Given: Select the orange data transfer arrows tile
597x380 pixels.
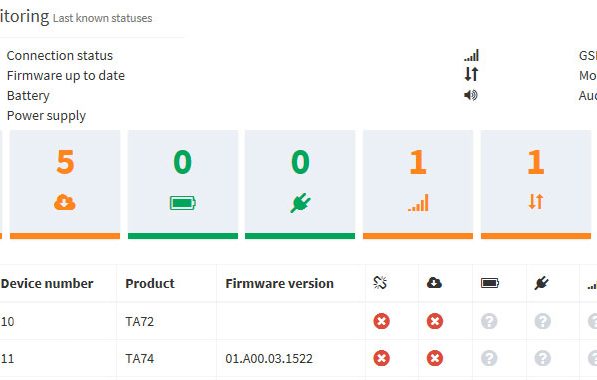Looking at the screenshot, I should click(x=536, y=185).
